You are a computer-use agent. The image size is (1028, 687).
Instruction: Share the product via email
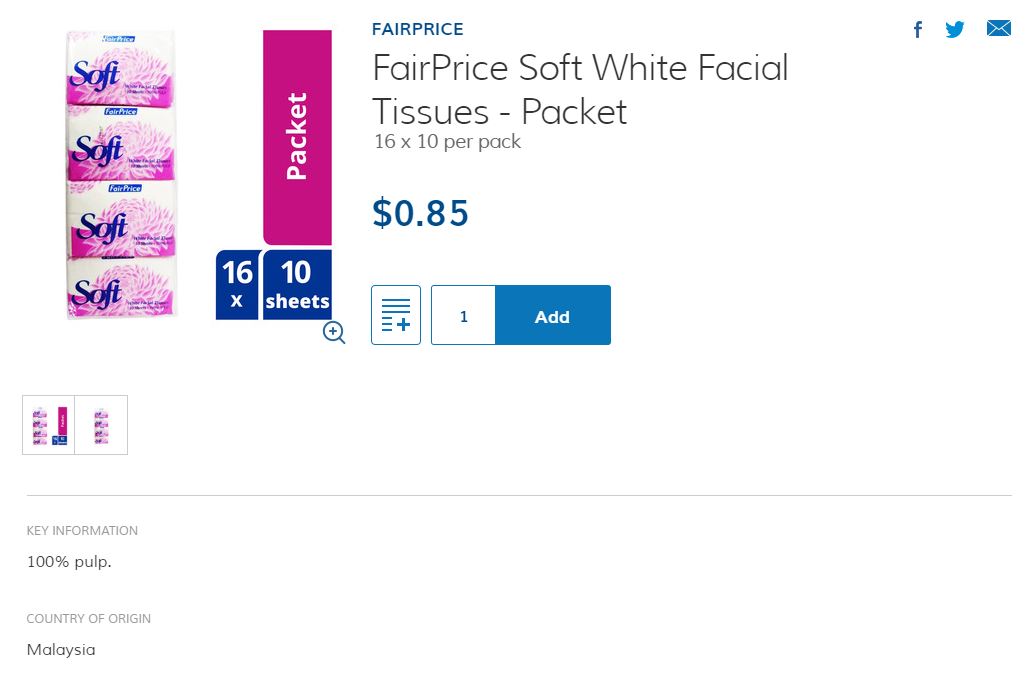click(x=998, y=29)
